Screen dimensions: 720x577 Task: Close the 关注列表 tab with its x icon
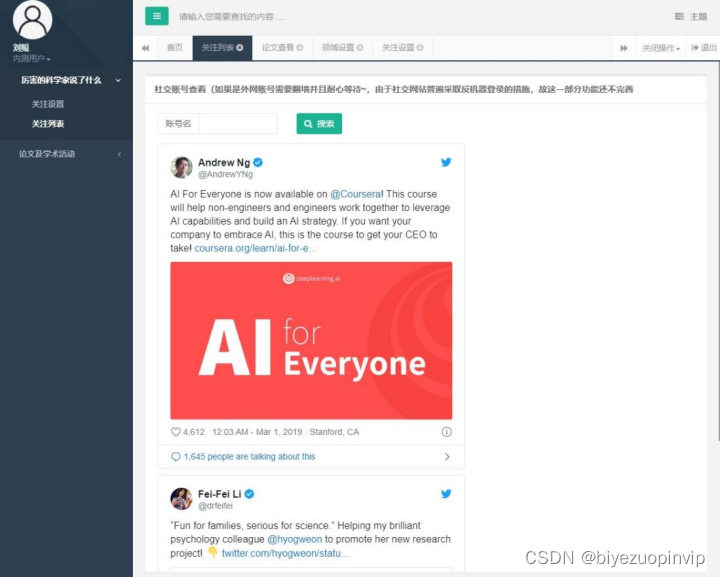240,47
